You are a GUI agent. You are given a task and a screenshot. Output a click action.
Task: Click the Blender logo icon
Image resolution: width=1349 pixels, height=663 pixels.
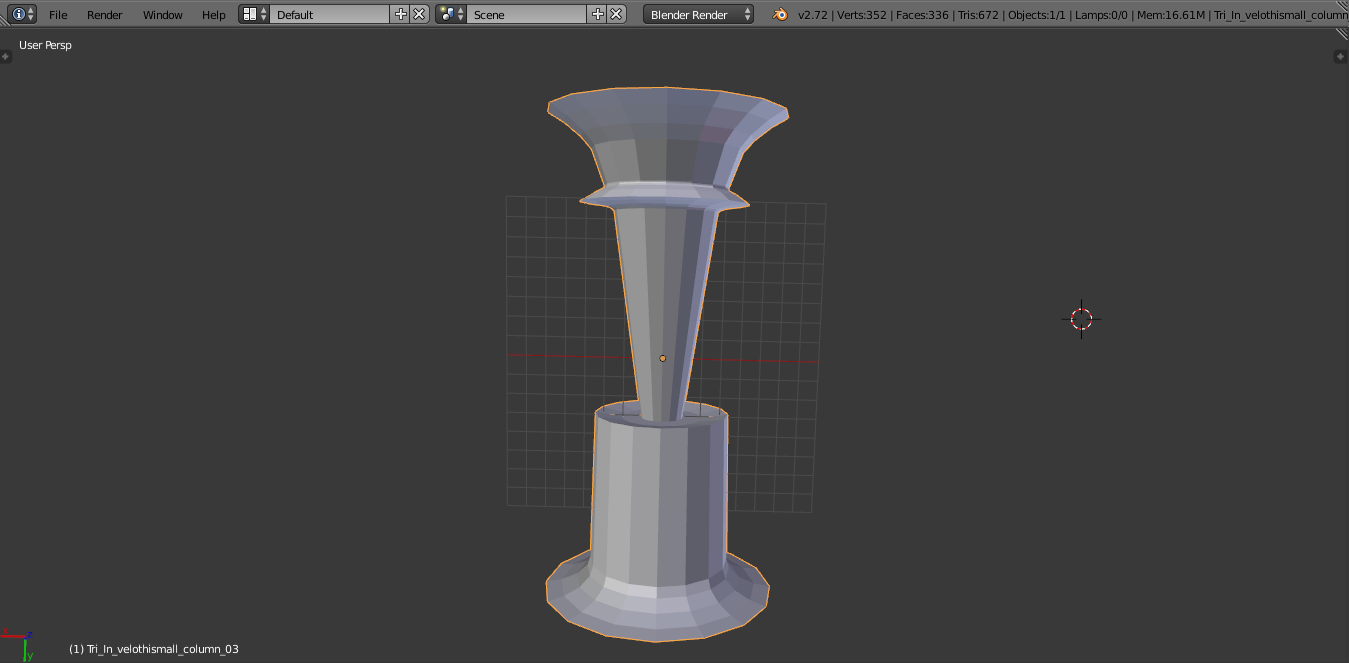coord(779,14)
